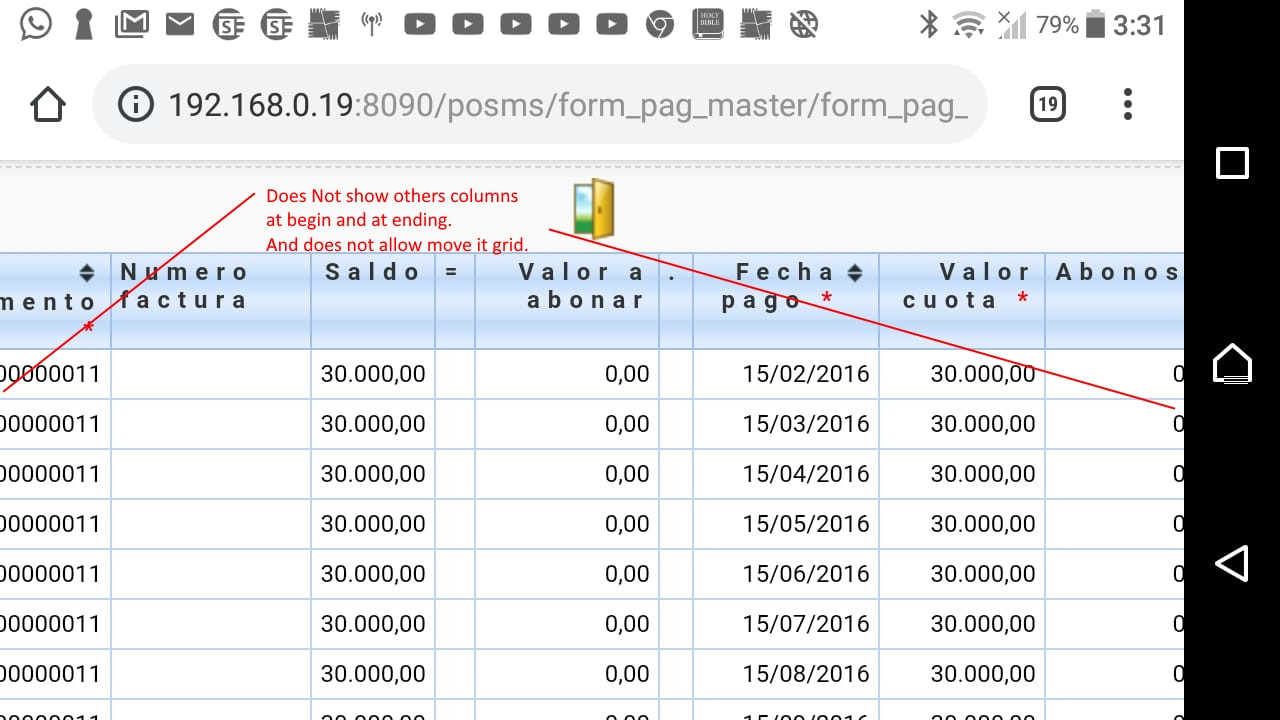Click Numero factura cell in 15/02/2016 row
This screenshot has height=720, width=1280.
(211, 374)
